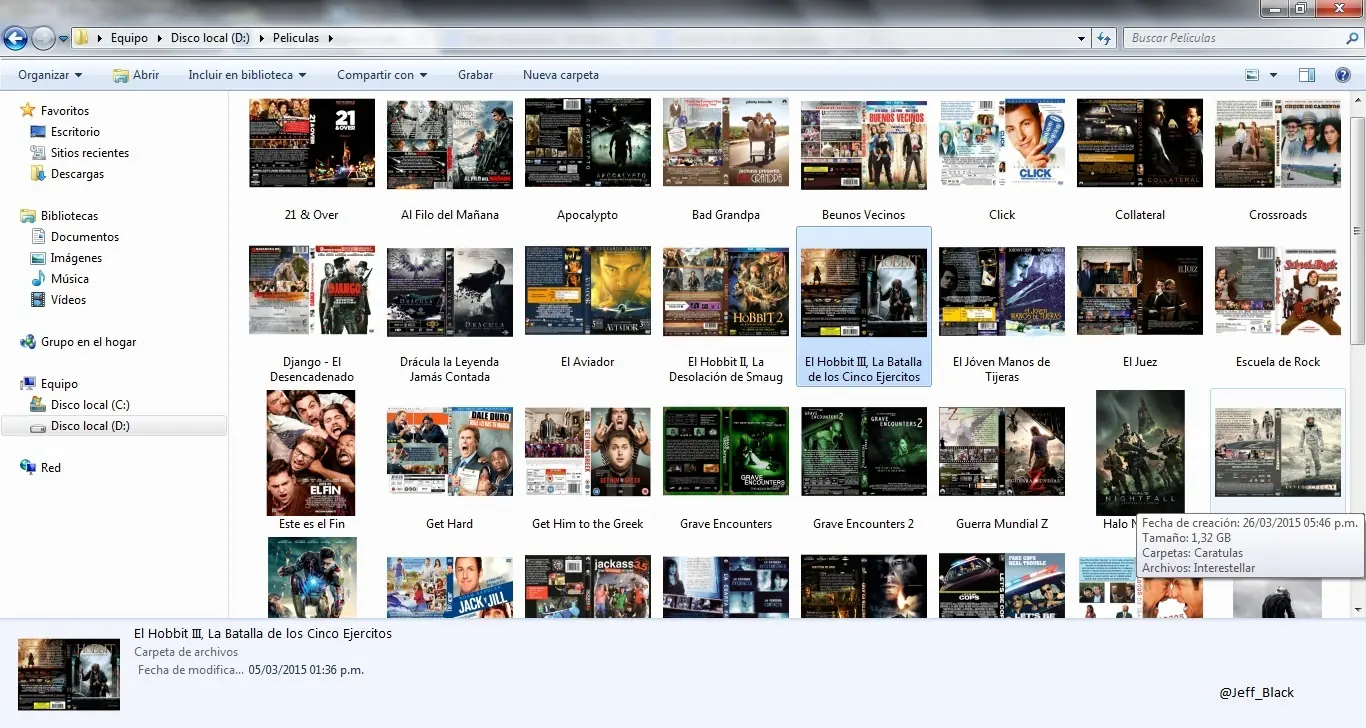Click the Abrir toolbar button
Image resolution: width=1366 pixels, height=728 pixels.
[x=136, y=75]
